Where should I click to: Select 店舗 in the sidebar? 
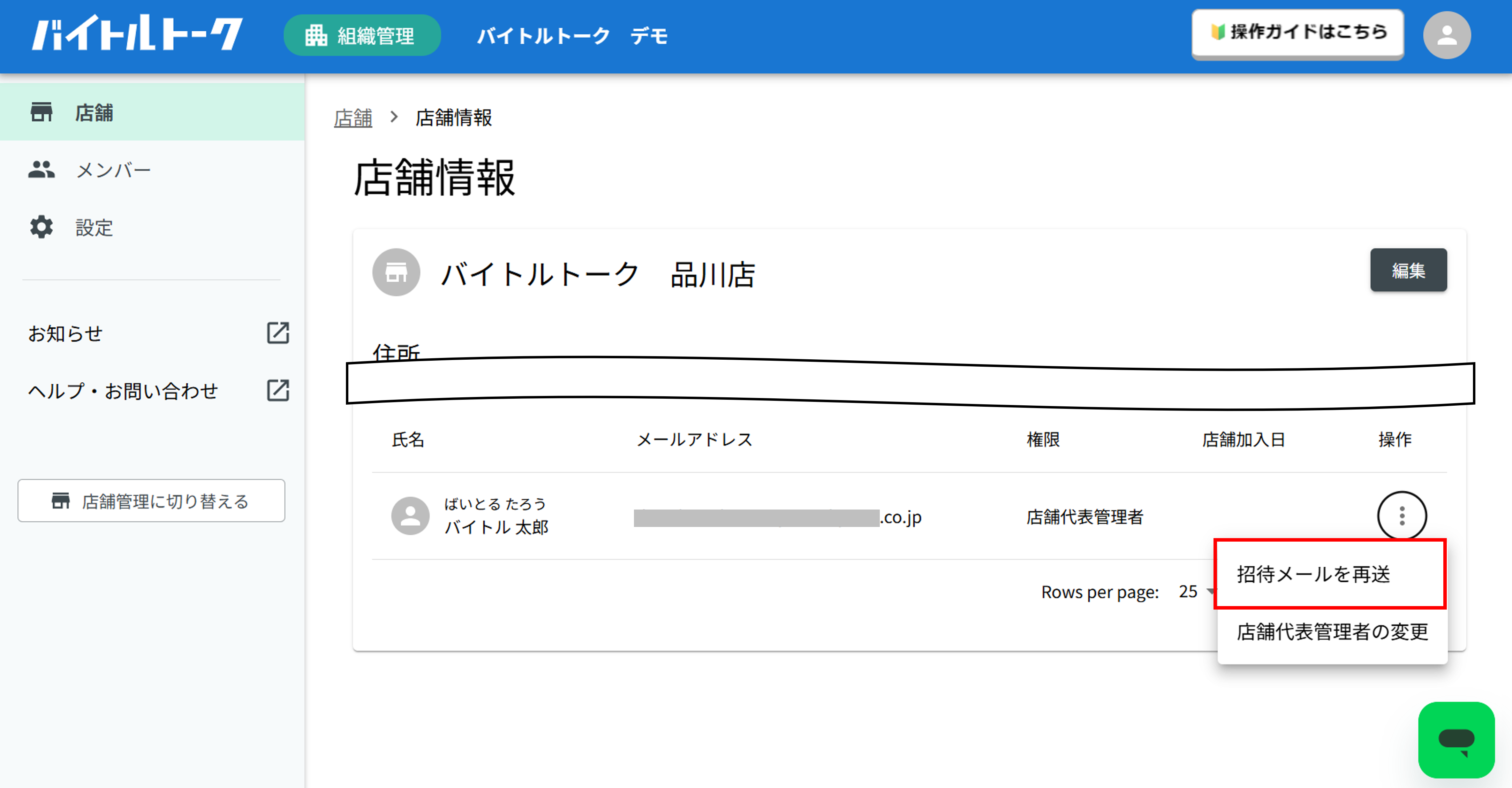coord(152,112)
